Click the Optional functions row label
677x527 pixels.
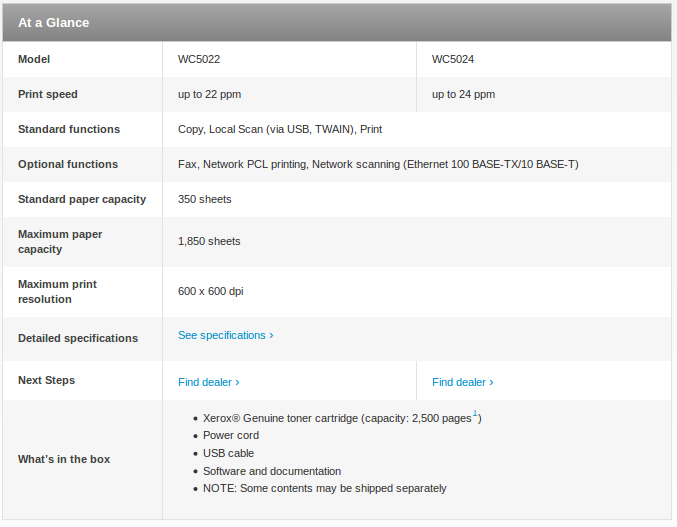pos(68,164)
